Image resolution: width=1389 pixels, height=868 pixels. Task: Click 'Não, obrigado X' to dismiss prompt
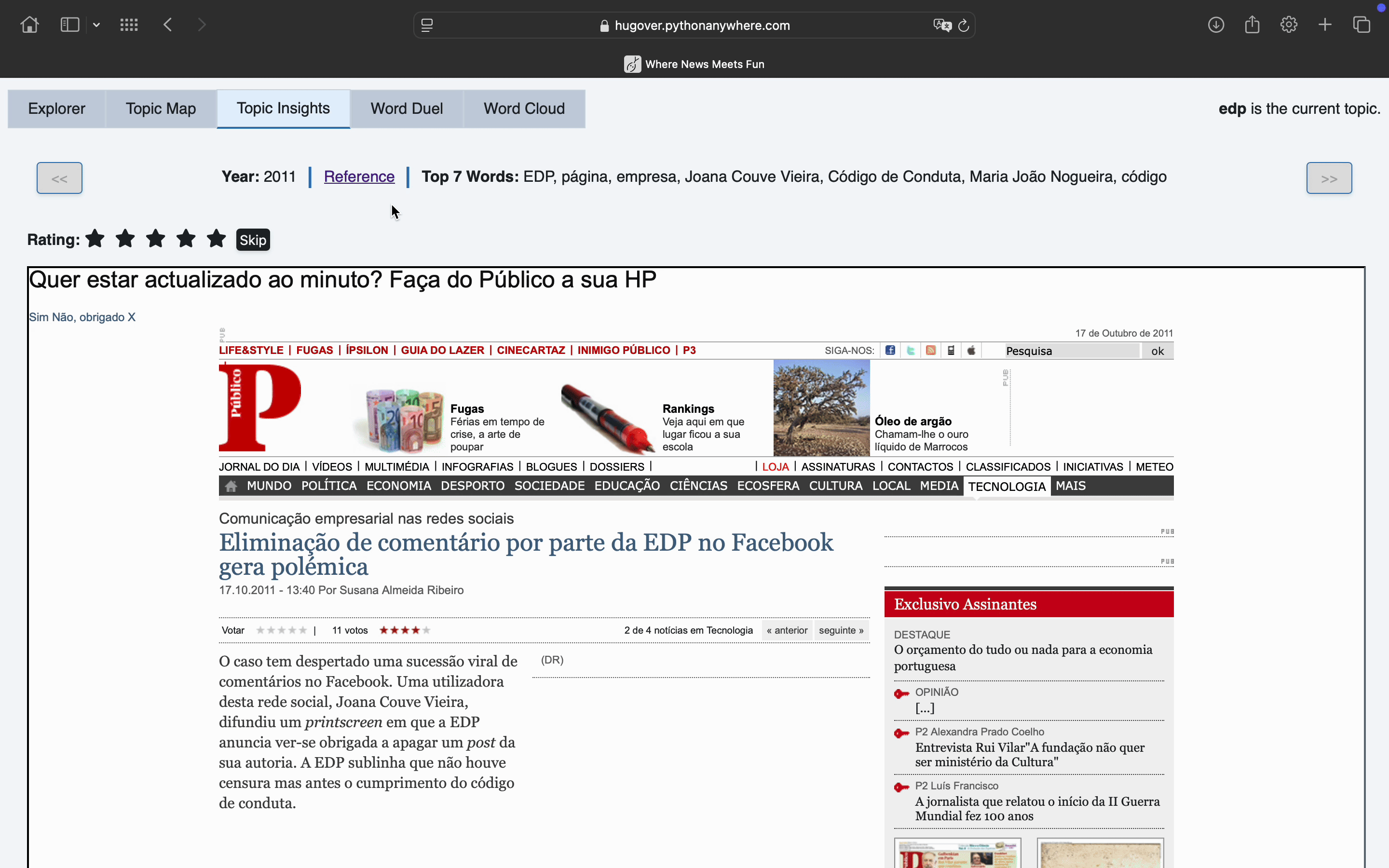coord(94,317)
